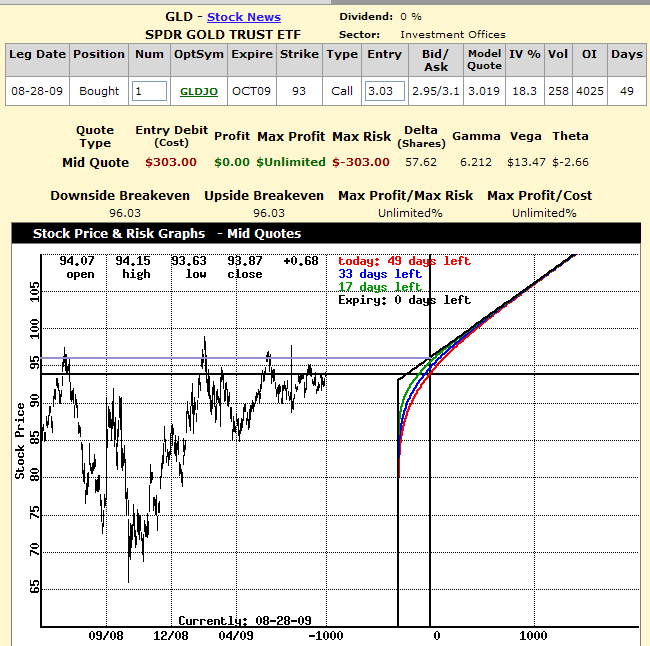Select the 49 days cell
The image size is (650, 646).
coord(626,91)
